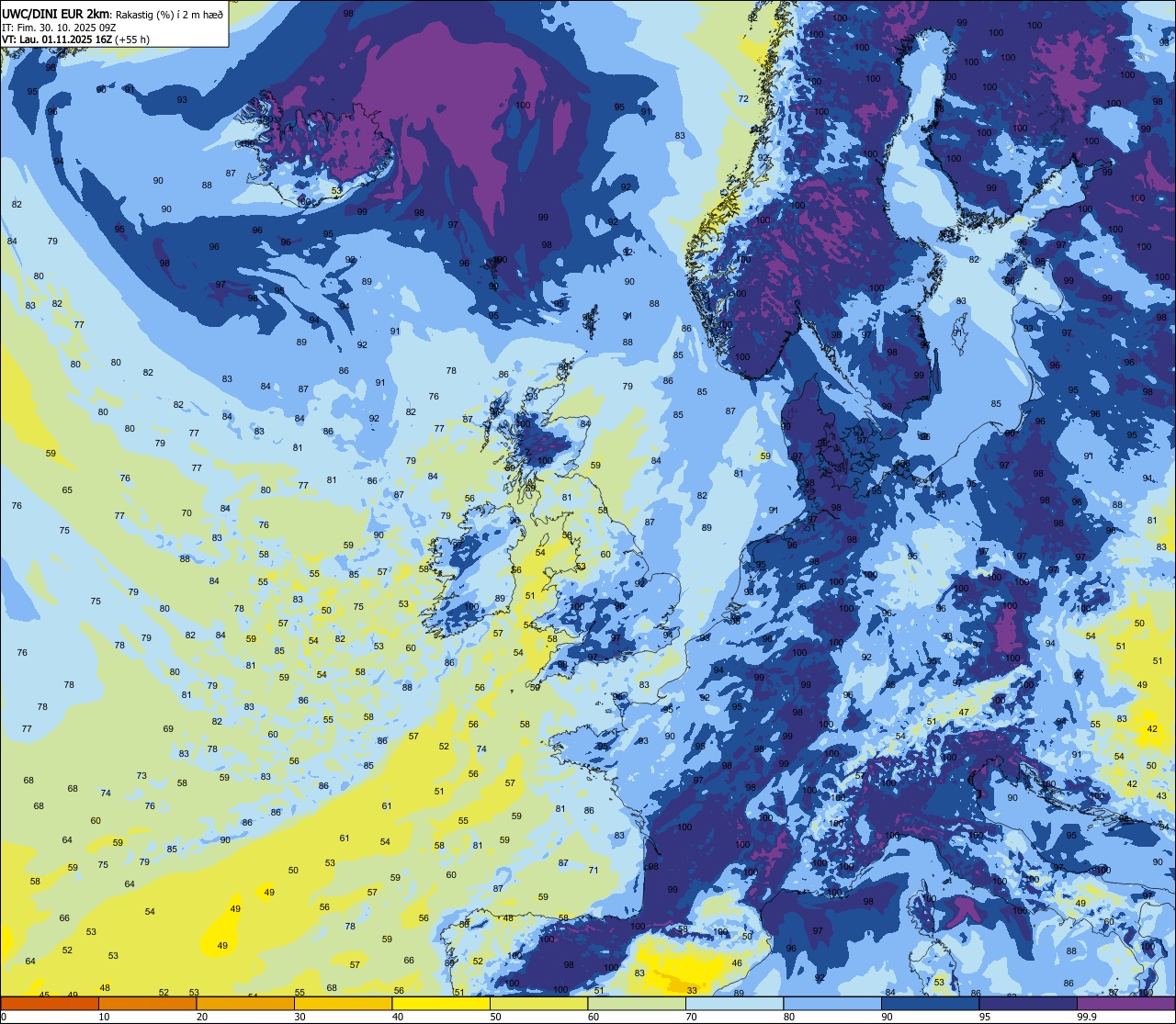This screenshot has height=1024, width=1176.
Task: Pick the orange 10–20 legend swatch
Action: point(147,1004)
